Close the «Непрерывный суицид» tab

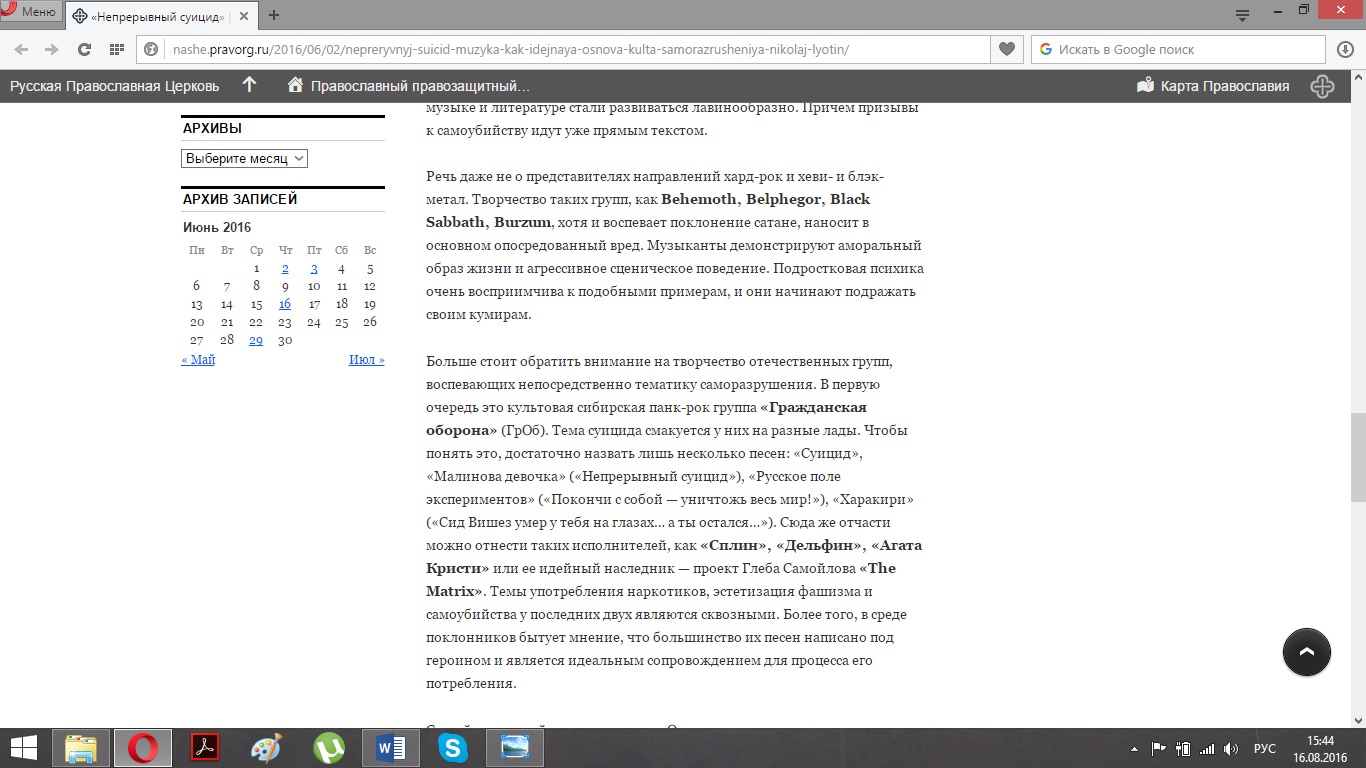(245, 15)
